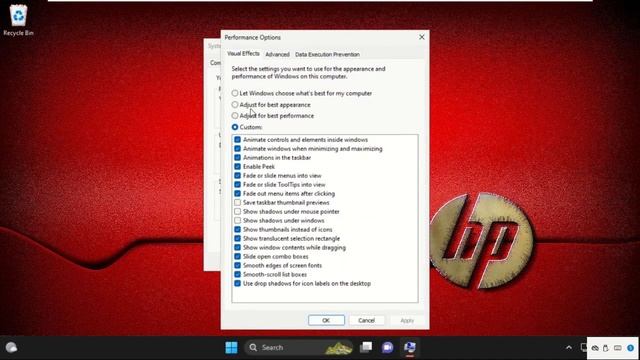
Task: Uncheck Animate controls and elements inside windows
Action: 238,140
